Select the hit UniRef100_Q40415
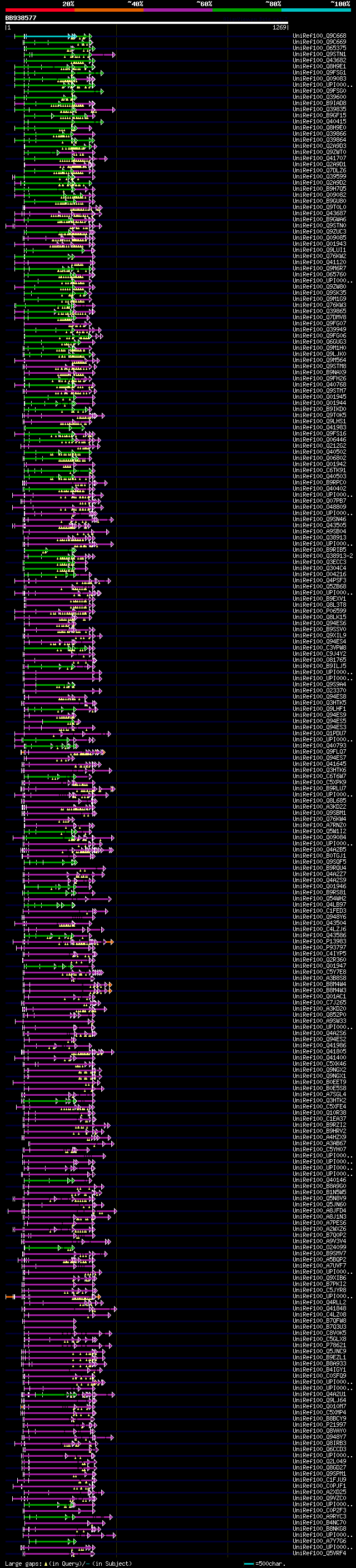The width and height of the screenshot is (356, 1568). tap(319, 121)
